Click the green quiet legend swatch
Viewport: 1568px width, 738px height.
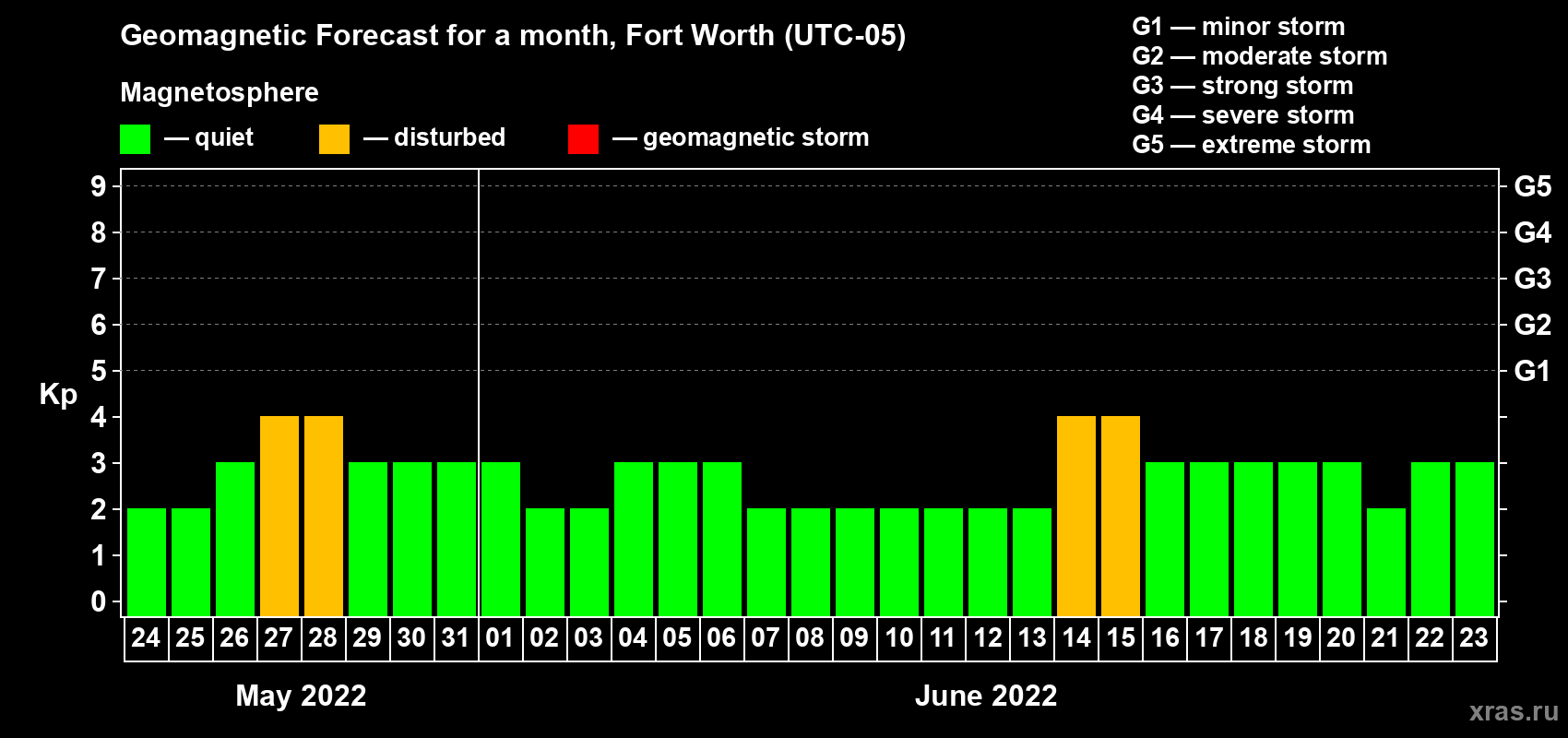(135, 139)
